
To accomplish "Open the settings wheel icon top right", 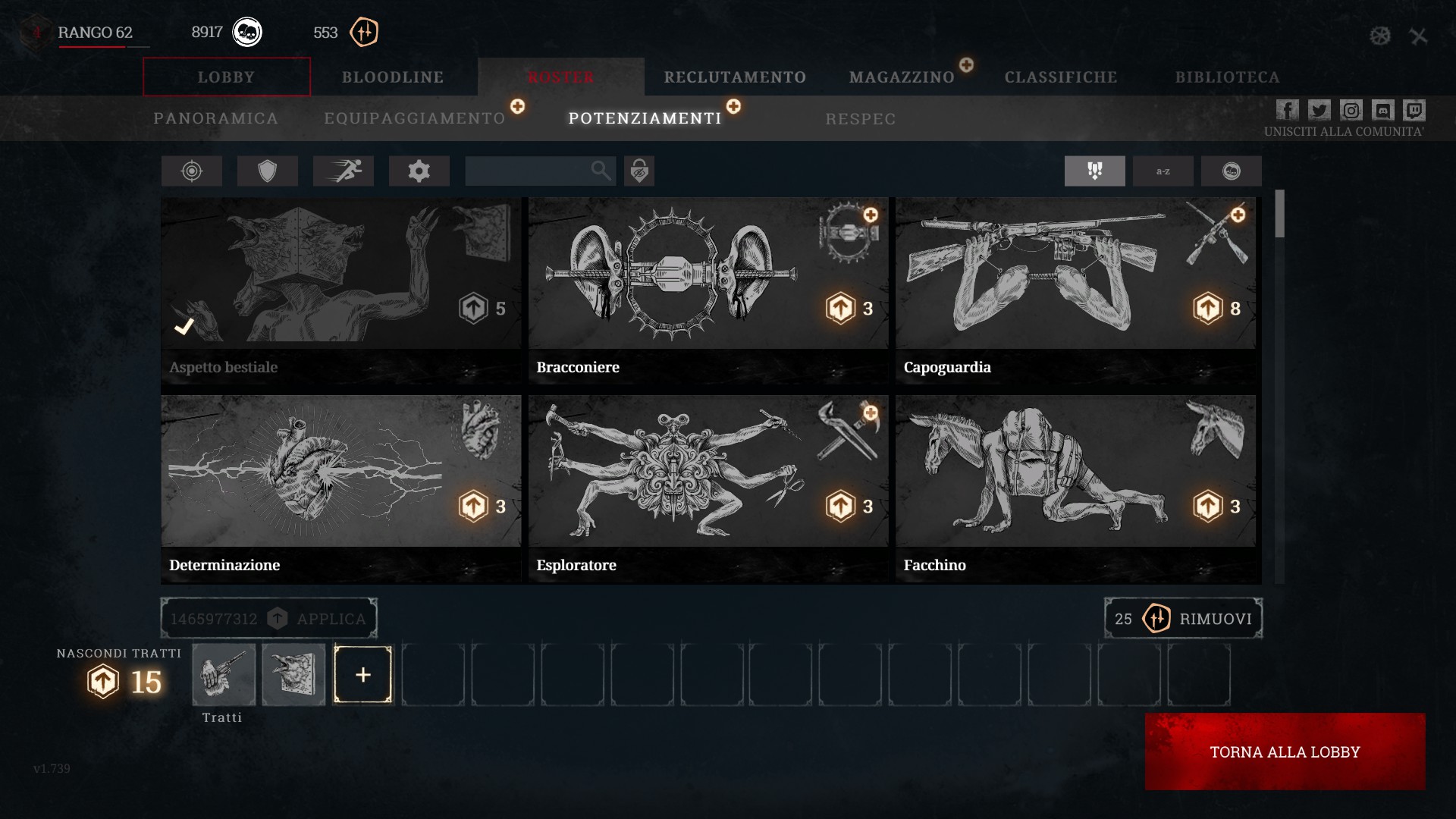I will [1380, 36].
